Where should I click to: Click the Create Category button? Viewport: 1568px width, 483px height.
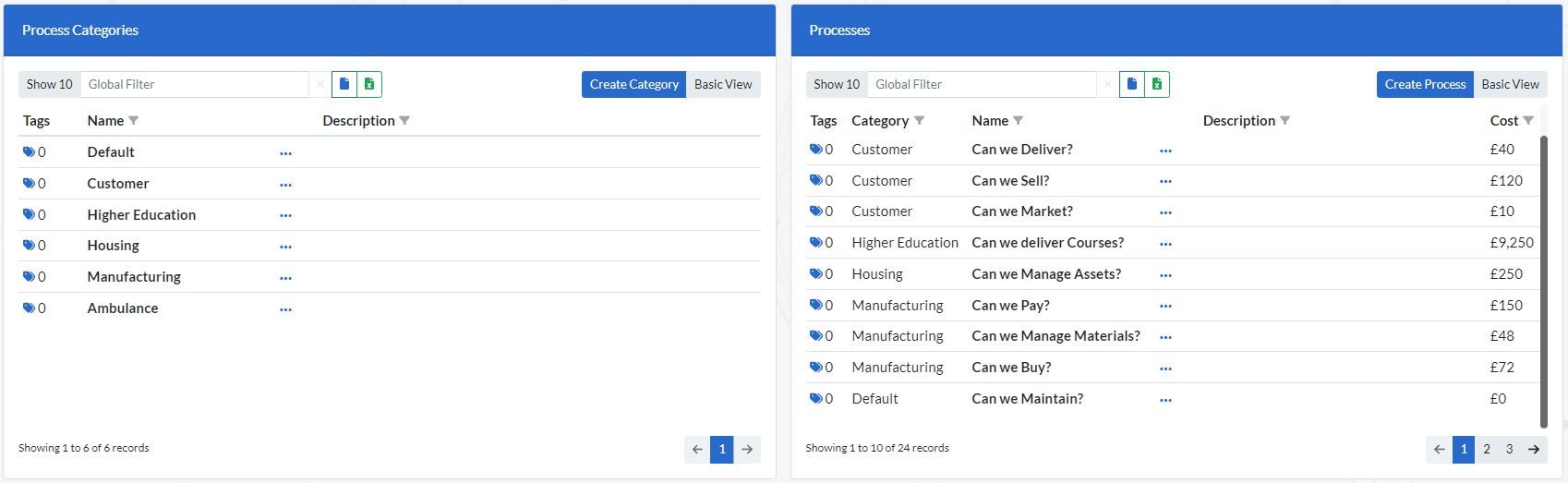click(x=633, y=84)
